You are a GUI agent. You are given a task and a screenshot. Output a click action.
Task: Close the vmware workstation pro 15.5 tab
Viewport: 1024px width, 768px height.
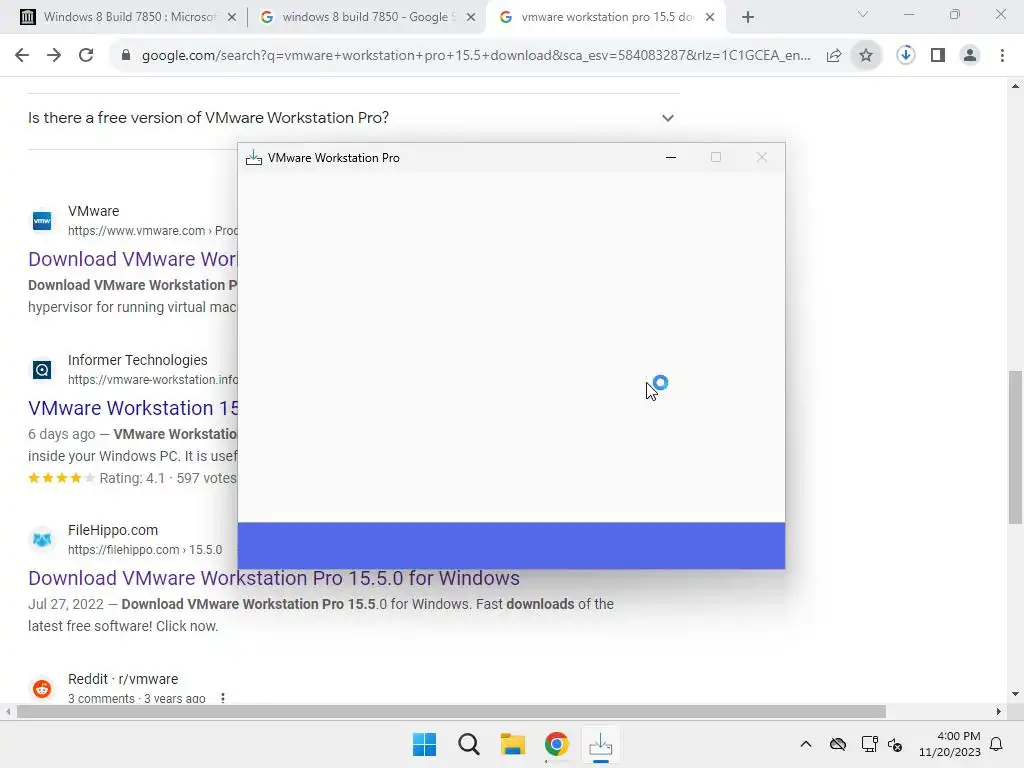point(710,18)
